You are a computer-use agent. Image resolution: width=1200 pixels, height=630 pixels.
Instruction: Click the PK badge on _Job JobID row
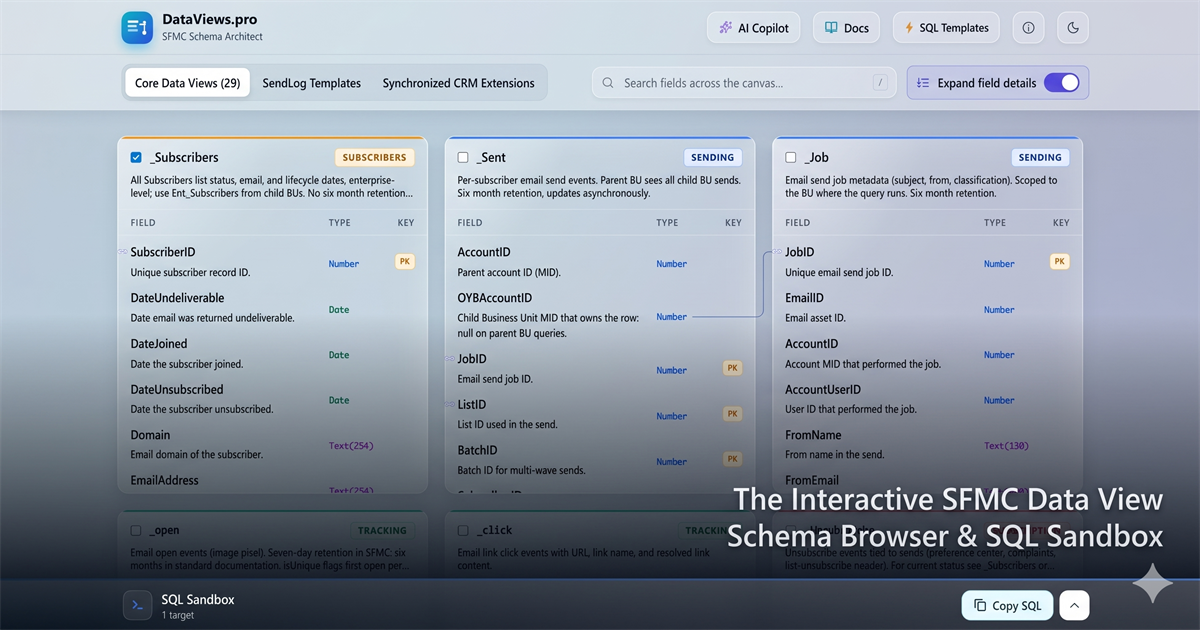pos(1060,261)
